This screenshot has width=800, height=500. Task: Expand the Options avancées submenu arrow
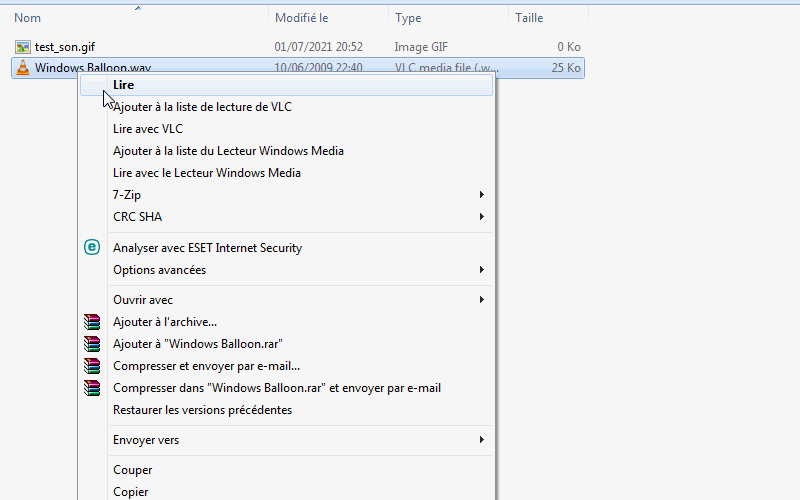[x=482, y=269]
